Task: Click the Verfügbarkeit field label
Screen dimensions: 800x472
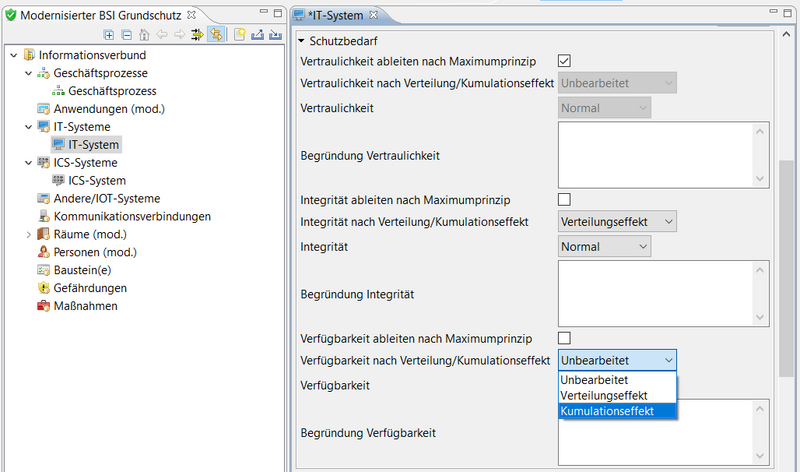Action: click(x=335, y=385)
